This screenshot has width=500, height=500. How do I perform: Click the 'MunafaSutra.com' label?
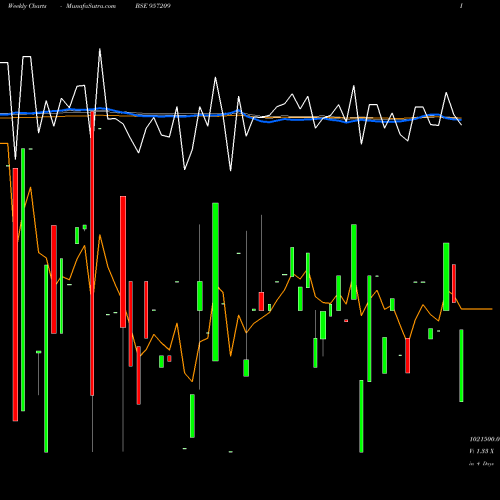pos(91,6)
